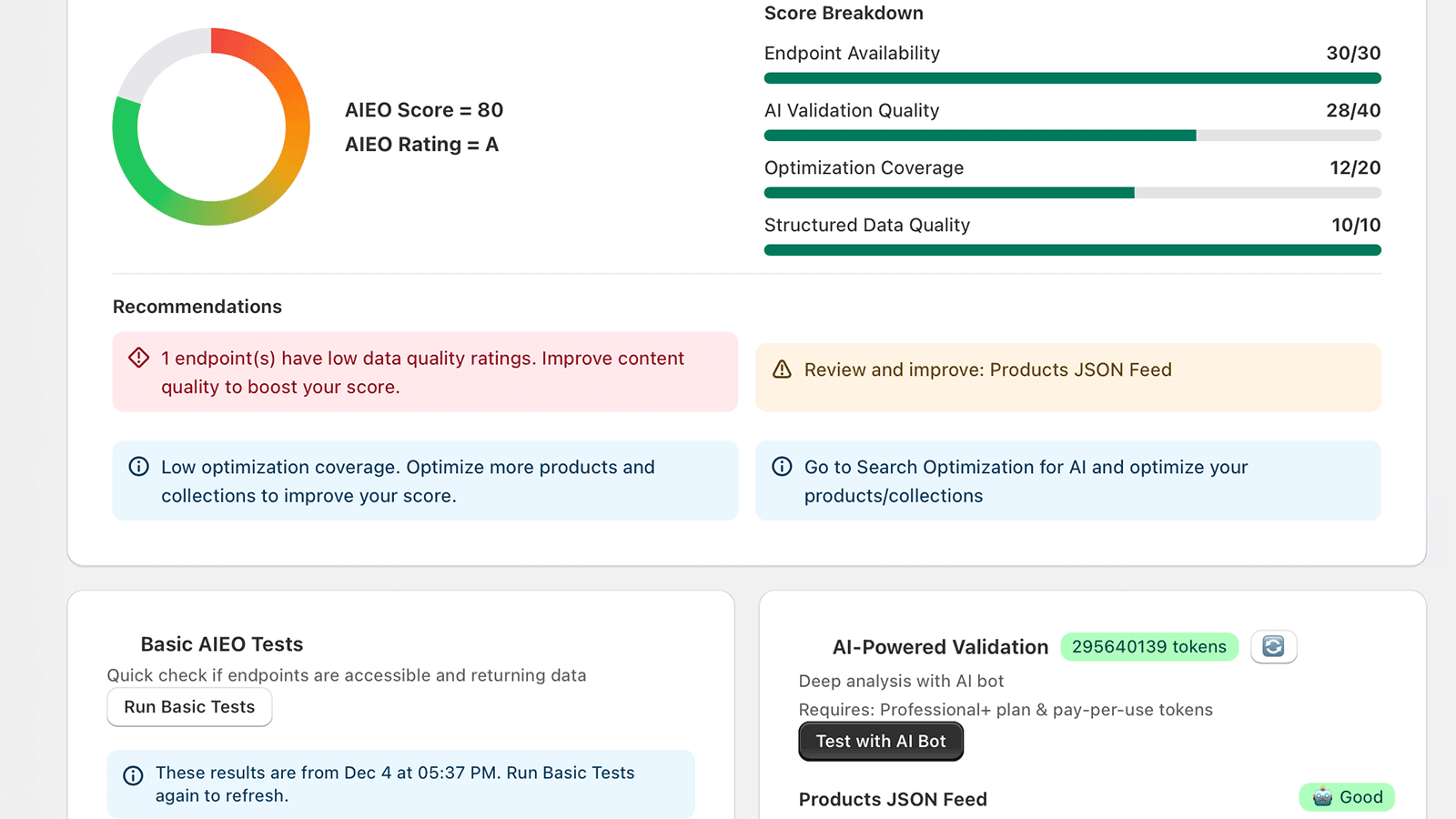
Task: Click the Optimization Coverage progress bar
Action: tap(1072, 192)
